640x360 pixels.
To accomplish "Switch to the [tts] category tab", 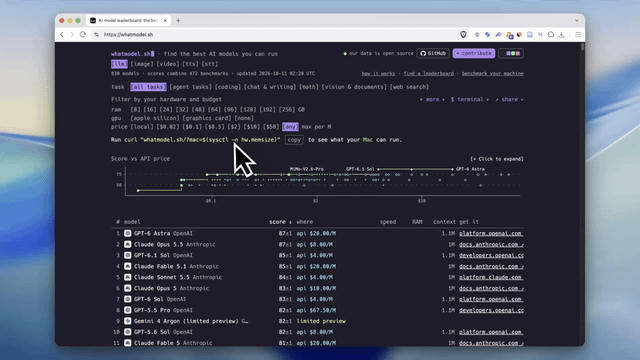I will click(x=190, y=64).
